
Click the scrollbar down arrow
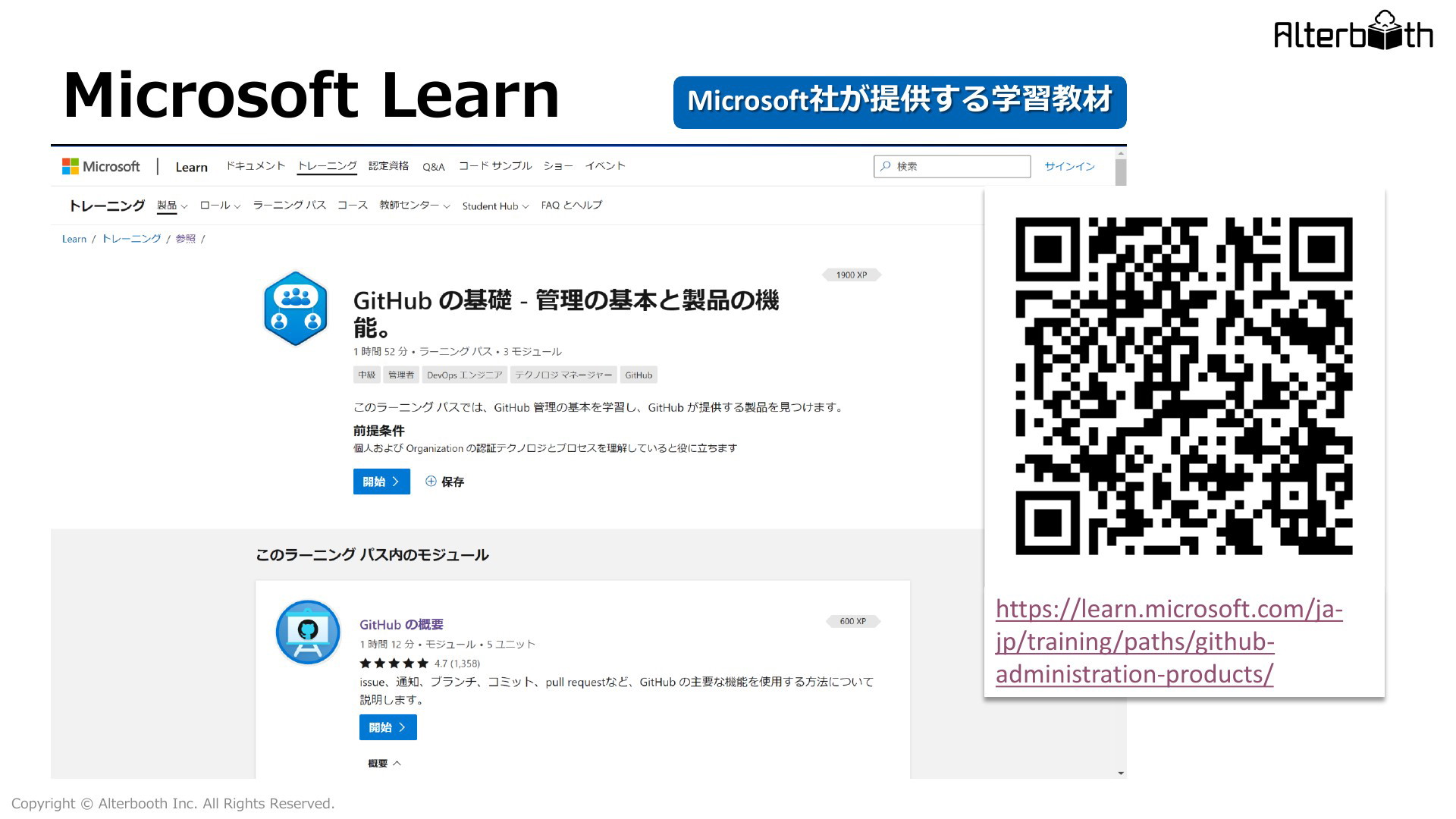tap(1121, 773)
